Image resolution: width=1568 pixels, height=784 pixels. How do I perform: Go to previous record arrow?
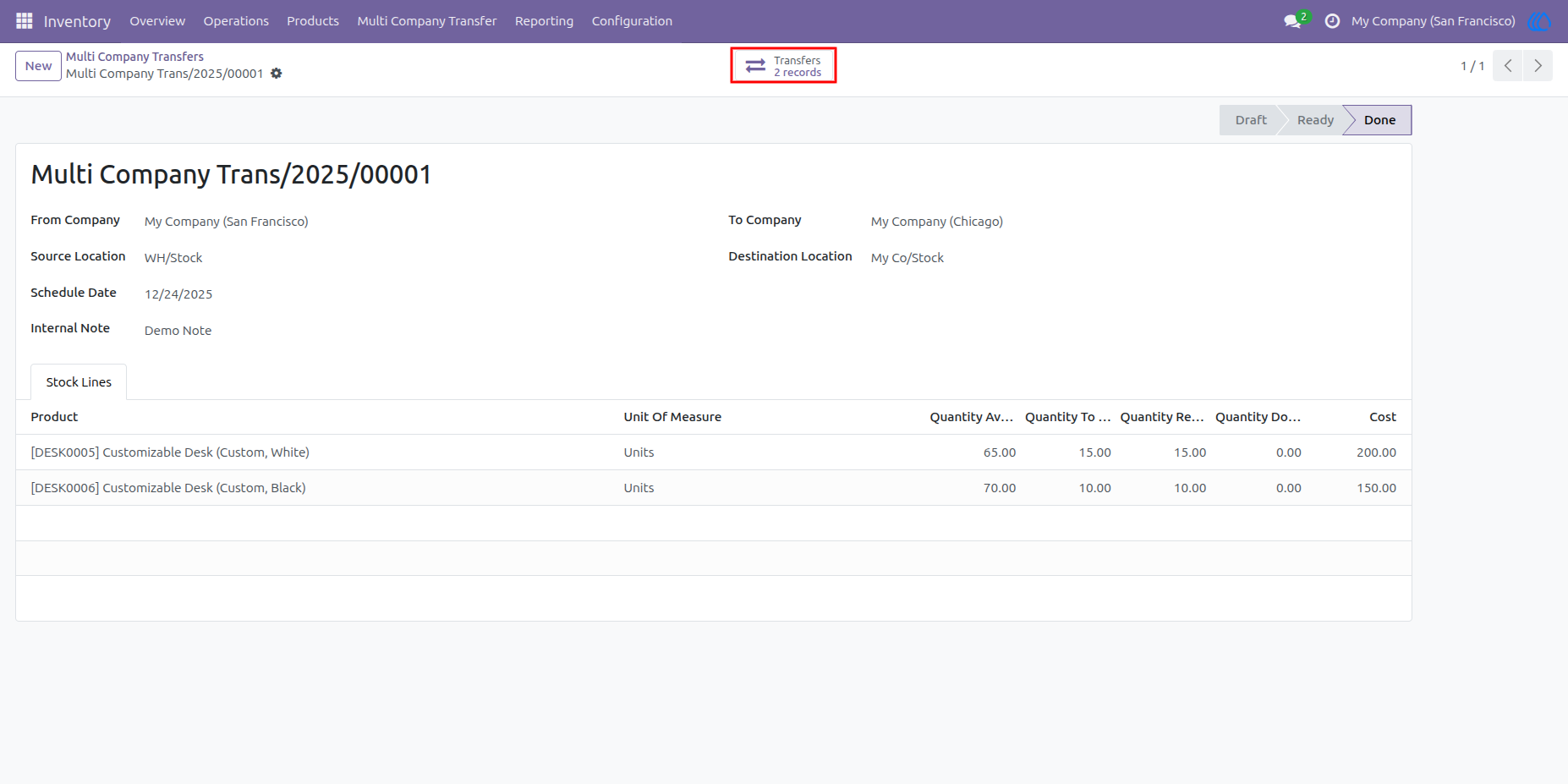tap(1508, 66)
